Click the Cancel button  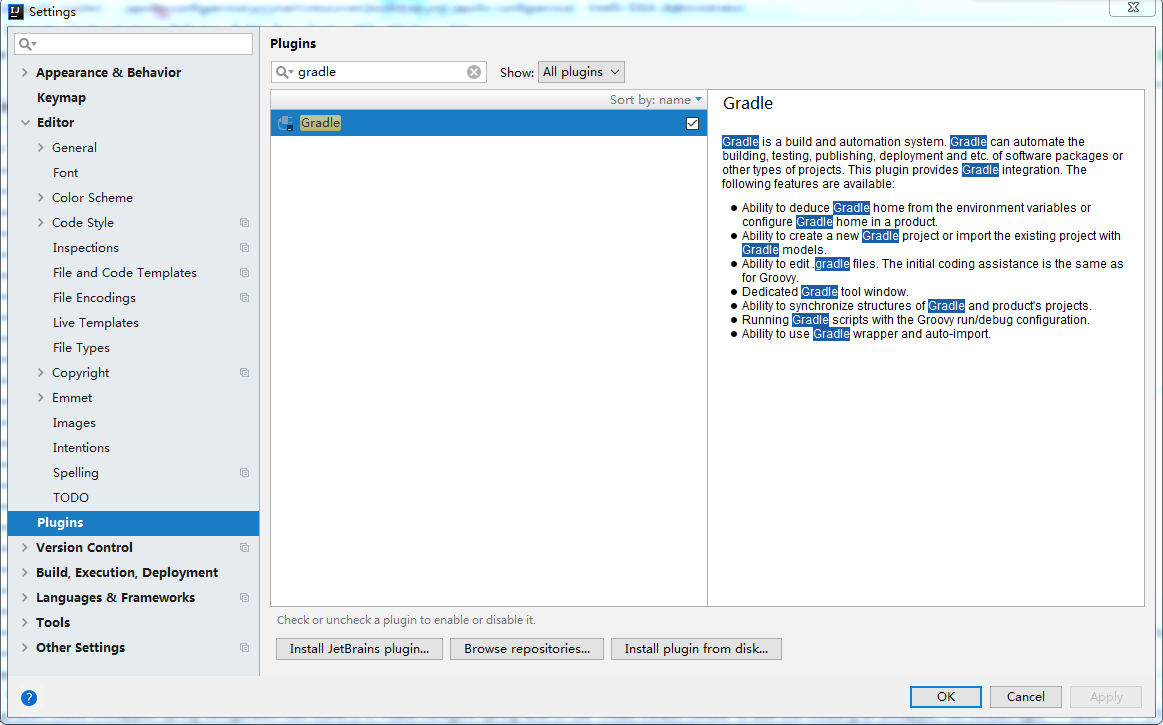1026,697
